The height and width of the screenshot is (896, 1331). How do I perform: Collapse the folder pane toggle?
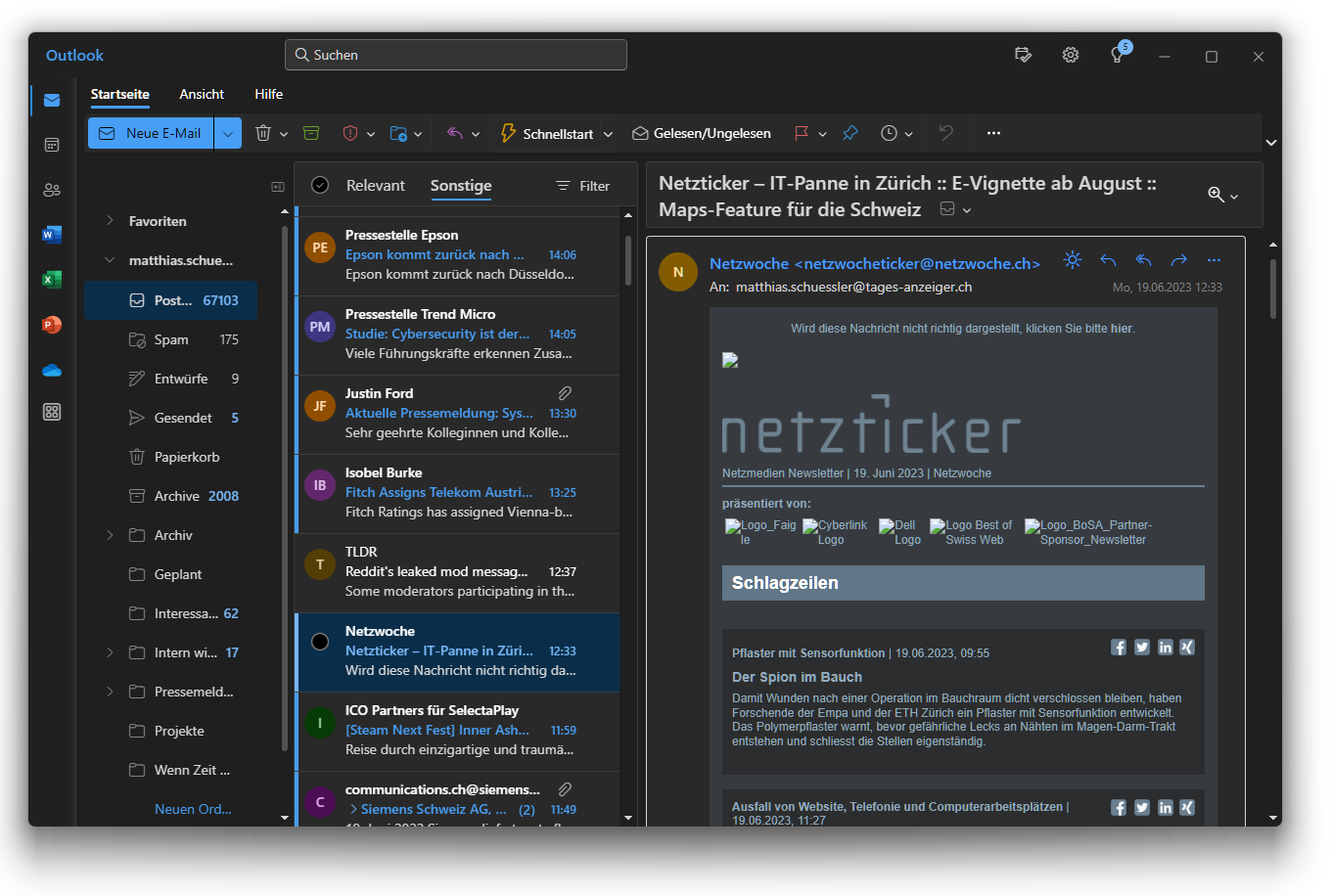(278, 186)
